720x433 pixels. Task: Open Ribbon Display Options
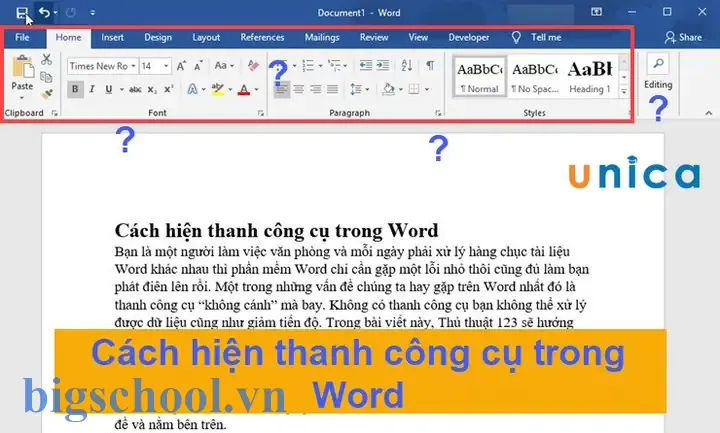tap(596, 12)
